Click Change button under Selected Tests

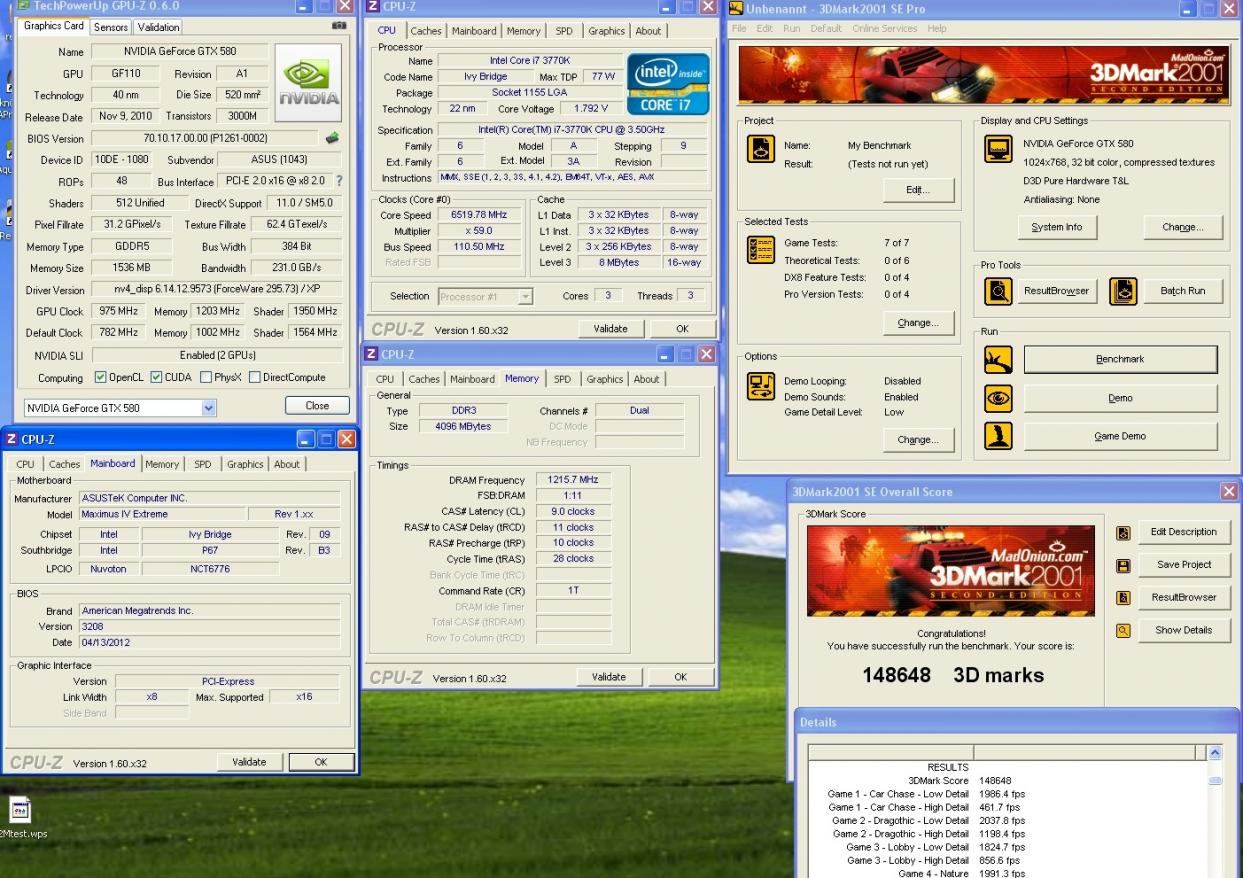coord(918,323)
